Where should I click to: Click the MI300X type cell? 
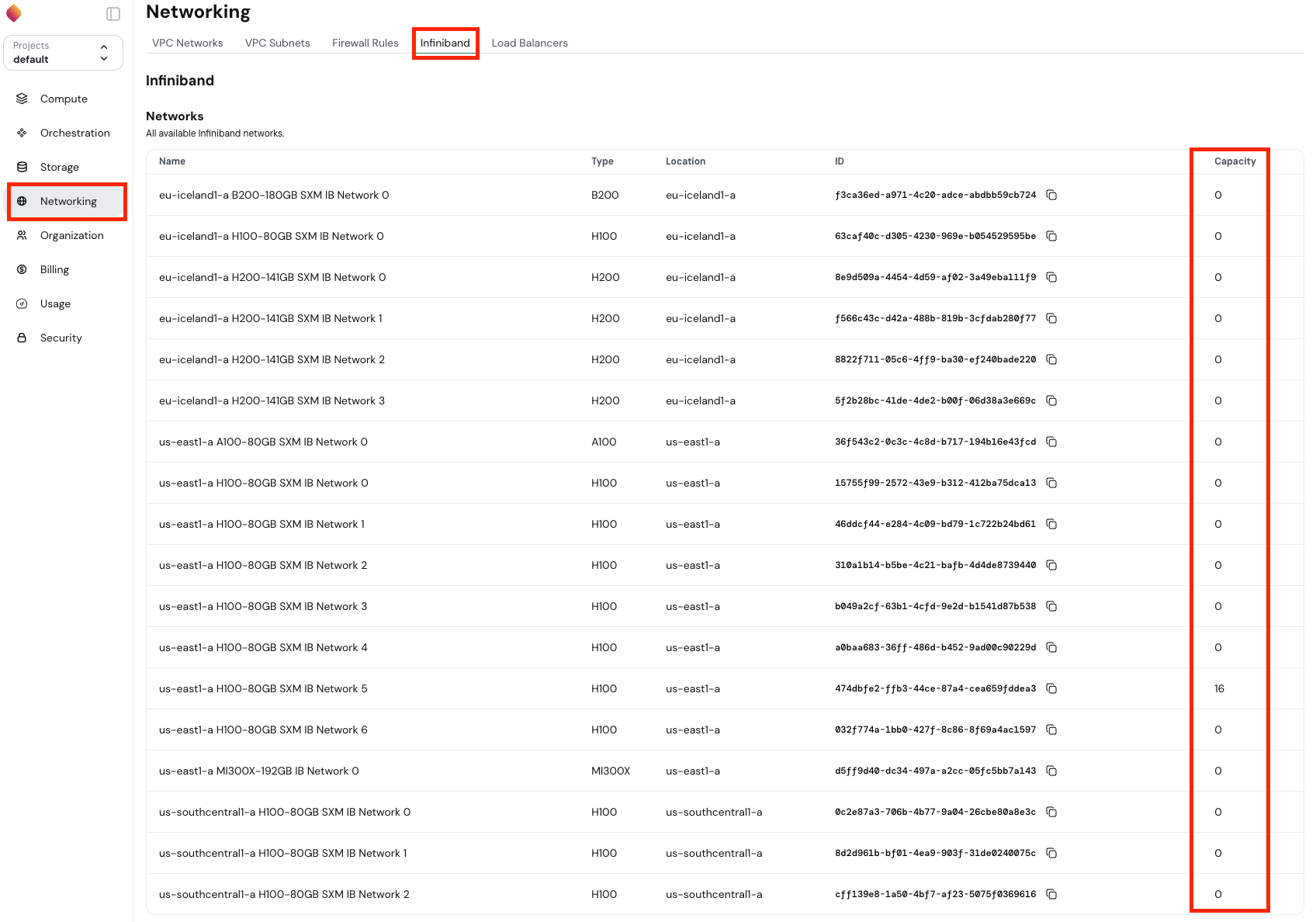coord(611,771)
